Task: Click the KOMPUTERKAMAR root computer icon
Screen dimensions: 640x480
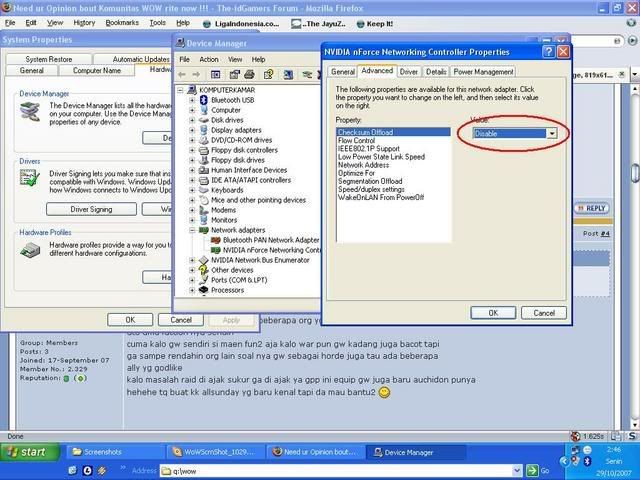Action: click(192, 90)
